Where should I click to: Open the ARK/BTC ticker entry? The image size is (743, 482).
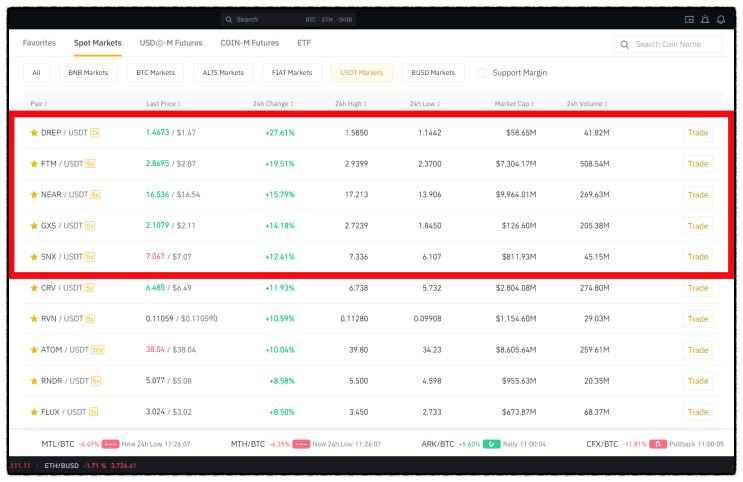483,444
